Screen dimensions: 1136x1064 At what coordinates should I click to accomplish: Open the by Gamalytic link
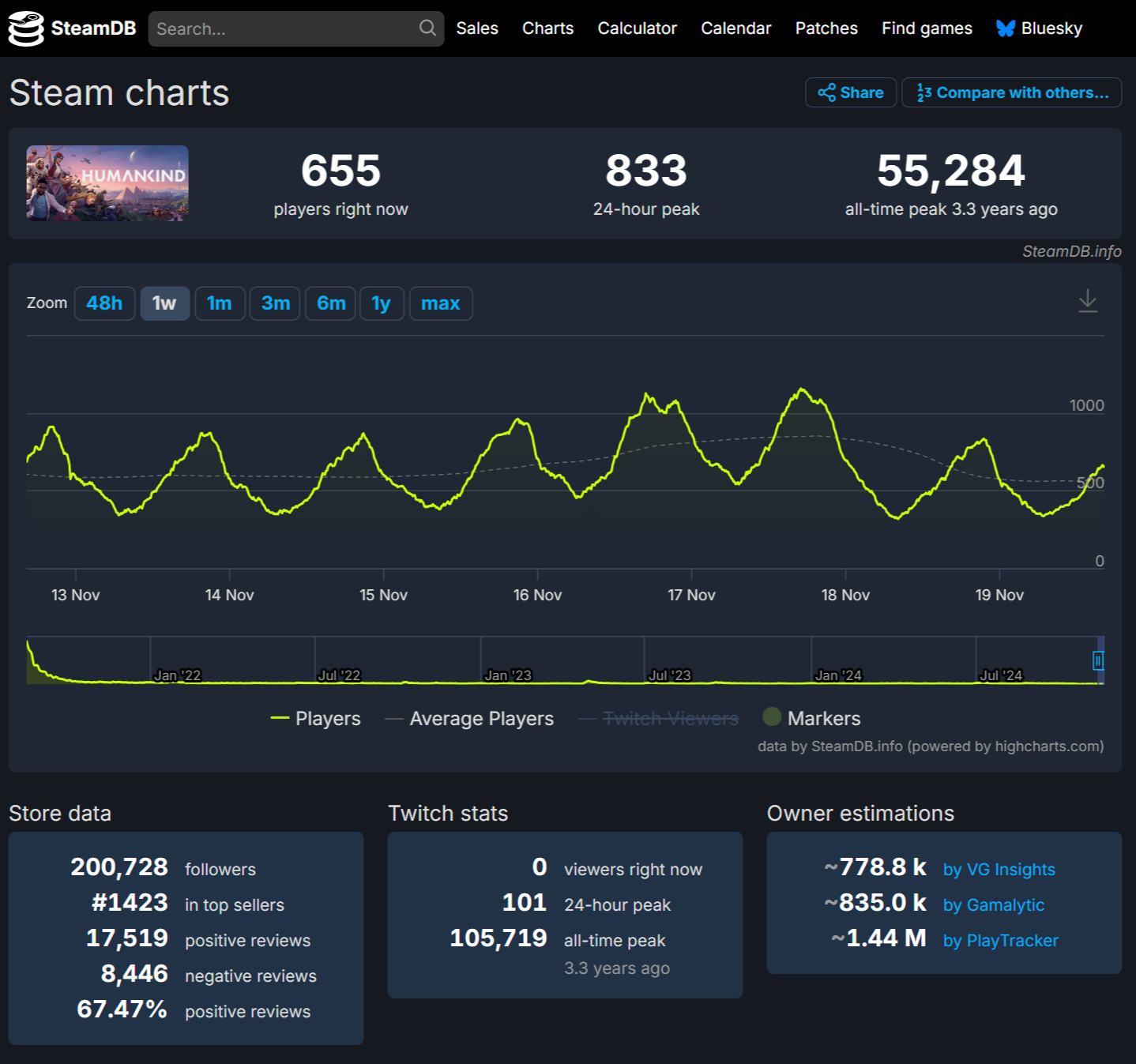pos(994,904)
